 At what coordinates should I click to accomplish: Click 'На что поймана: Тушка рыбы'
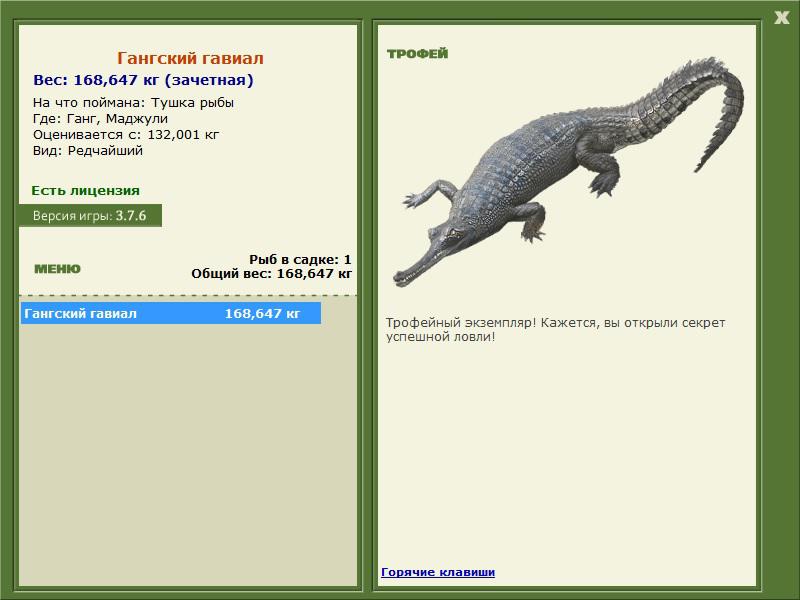[x=133, y=103]
